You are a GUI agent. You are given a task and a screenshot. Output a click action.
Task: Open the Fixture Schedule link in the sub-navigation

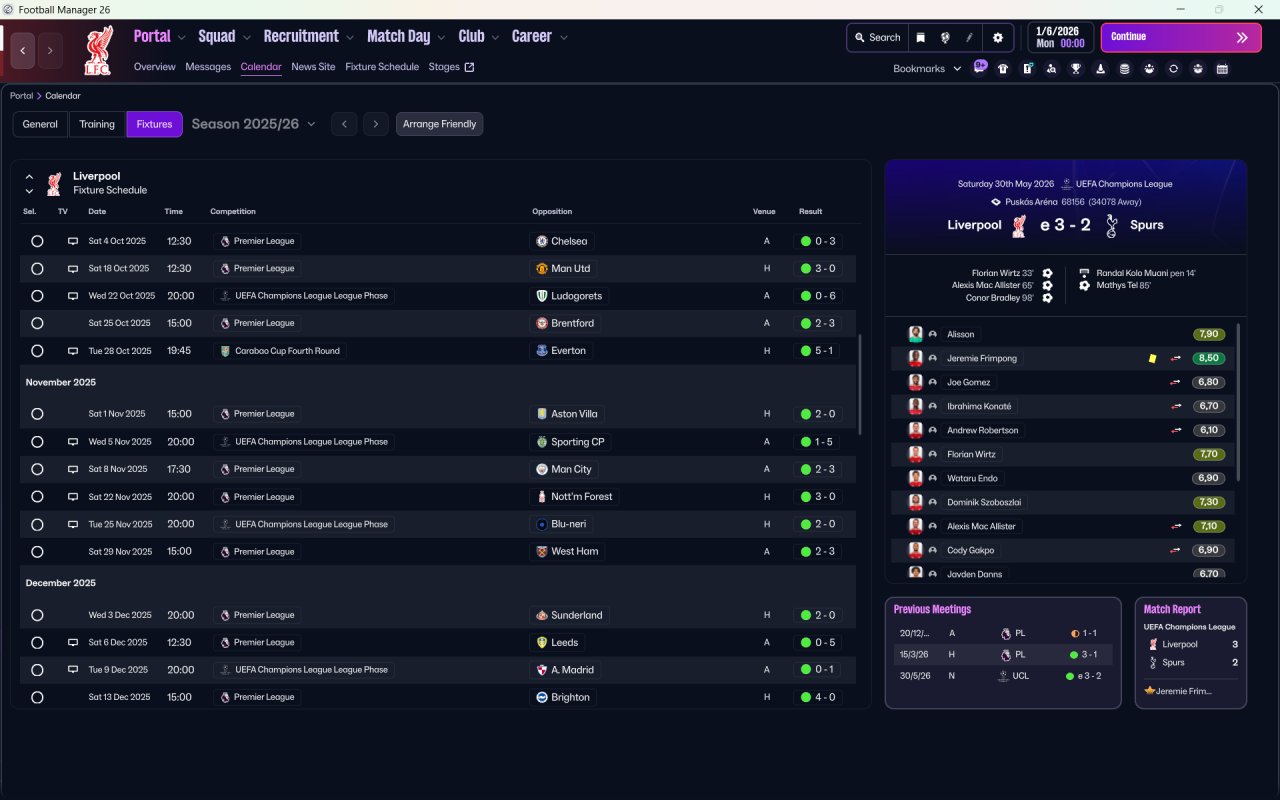click(382, 67)
